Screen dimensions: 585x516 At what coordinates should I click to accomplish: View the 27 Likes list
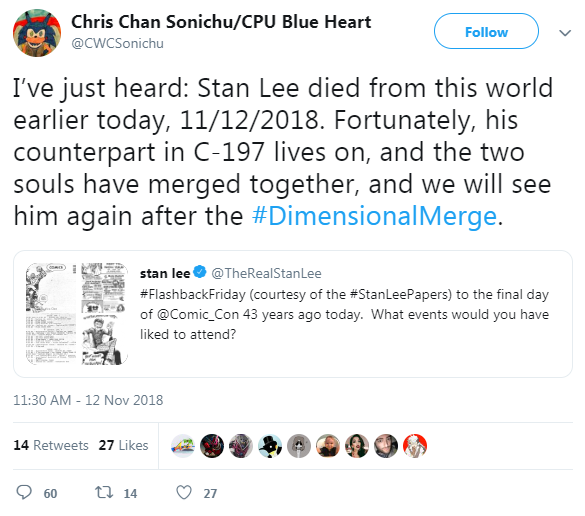(x=123, y=445)
